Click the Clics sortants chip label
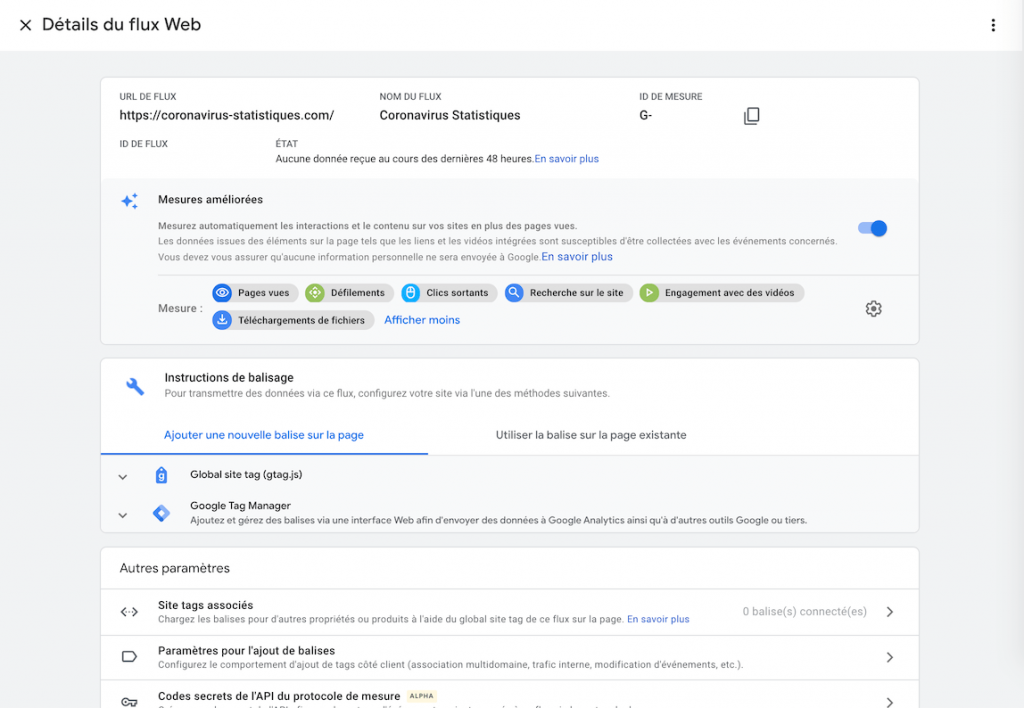Screen dimensions: 1024x708 457,293
